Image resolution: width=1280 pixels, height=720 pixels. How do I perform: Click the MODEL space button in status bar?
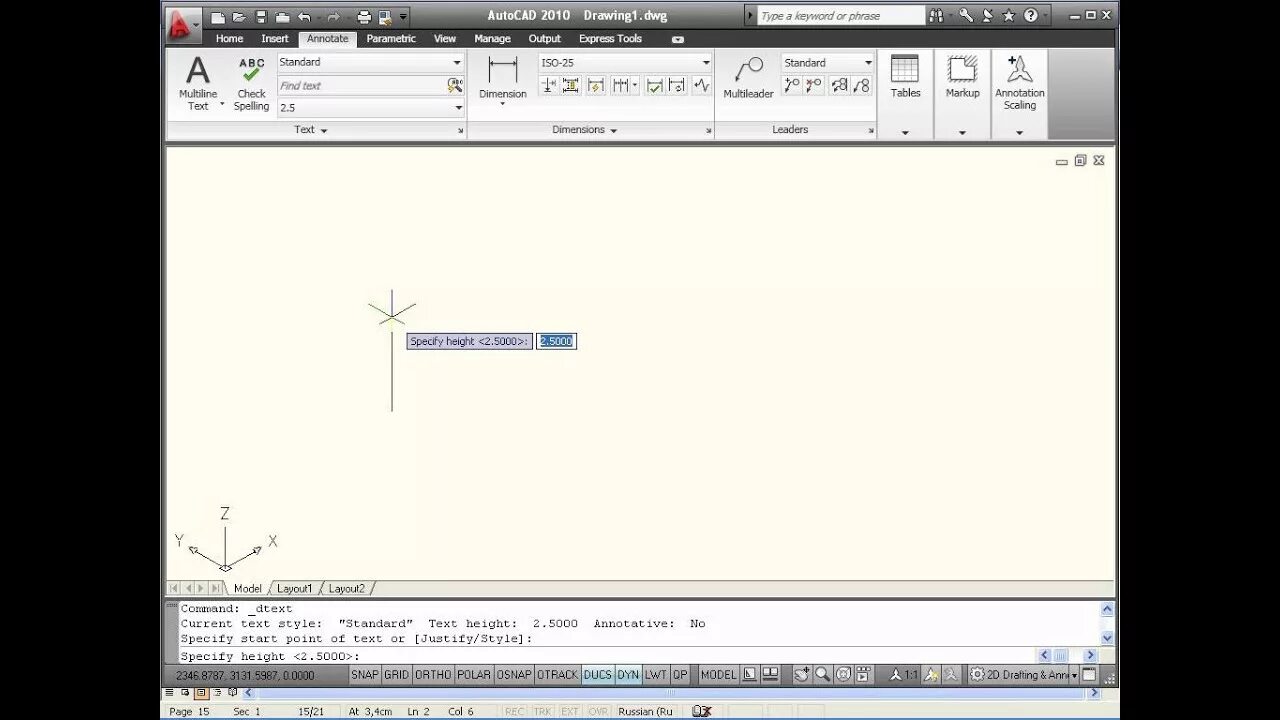(x=718, y=675)
